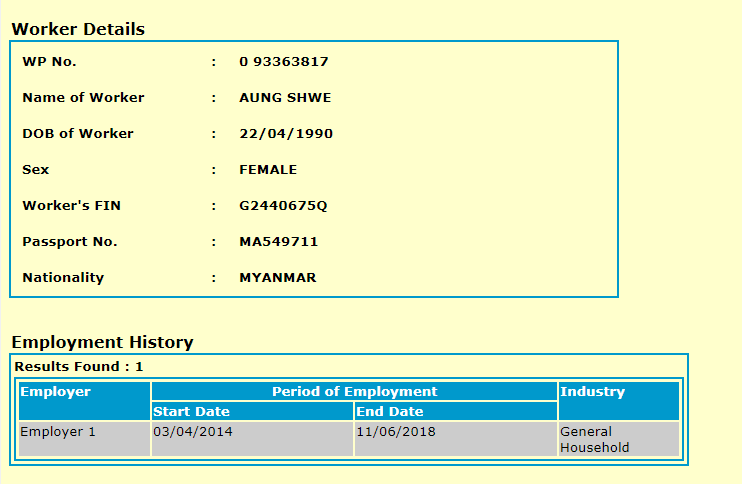Click the Worker Details heading
The width and height of the screenshot is (742, 484).
pos(78,29)
